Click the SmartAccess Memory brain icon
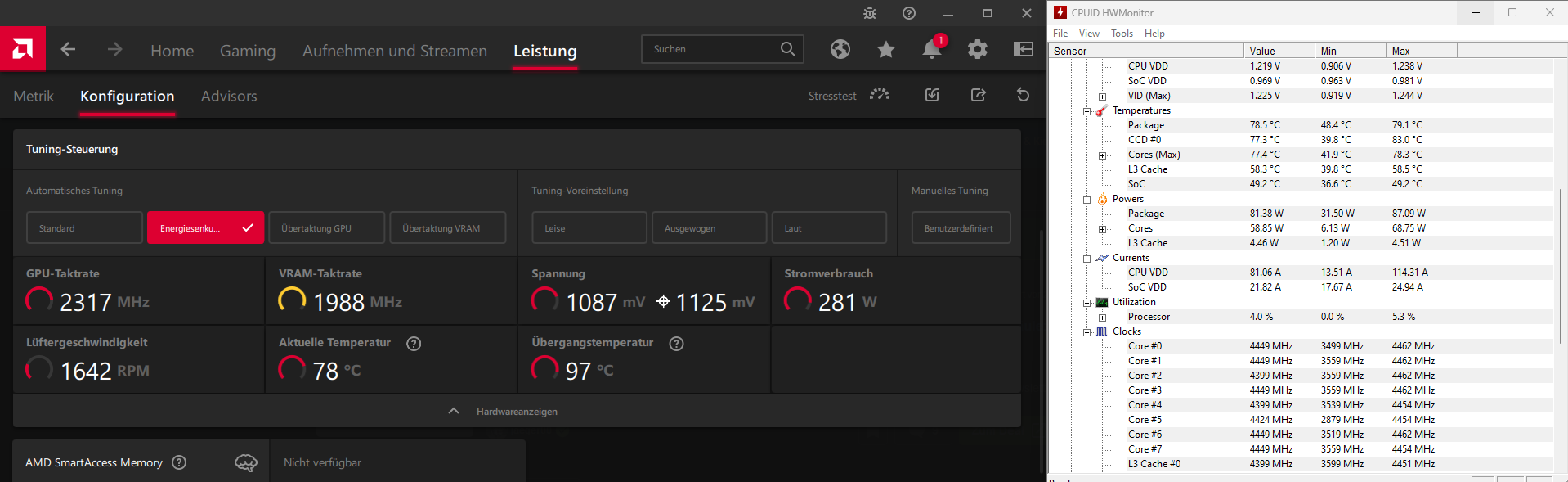 (x=246, y=463)
